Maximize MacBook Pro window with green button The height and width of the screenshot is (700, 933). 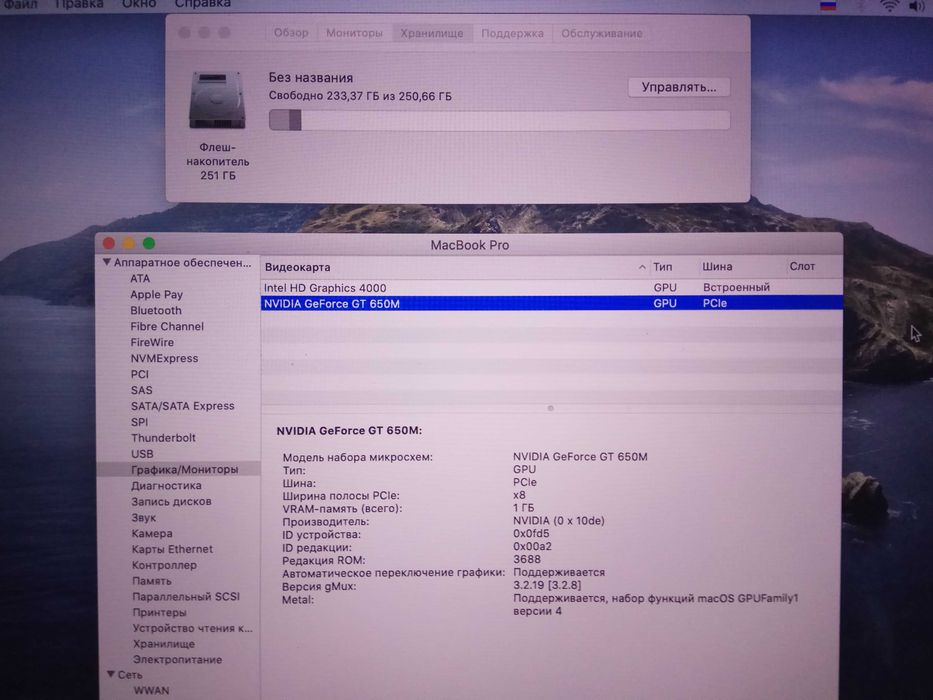pos(149,243)
